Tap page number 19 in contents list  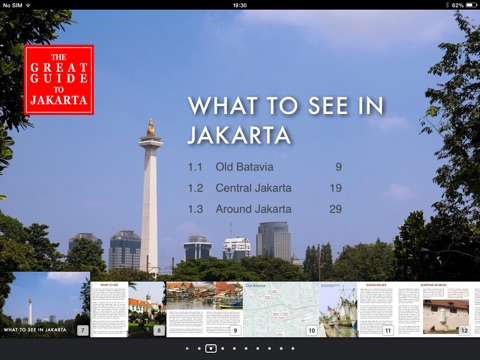336,188
